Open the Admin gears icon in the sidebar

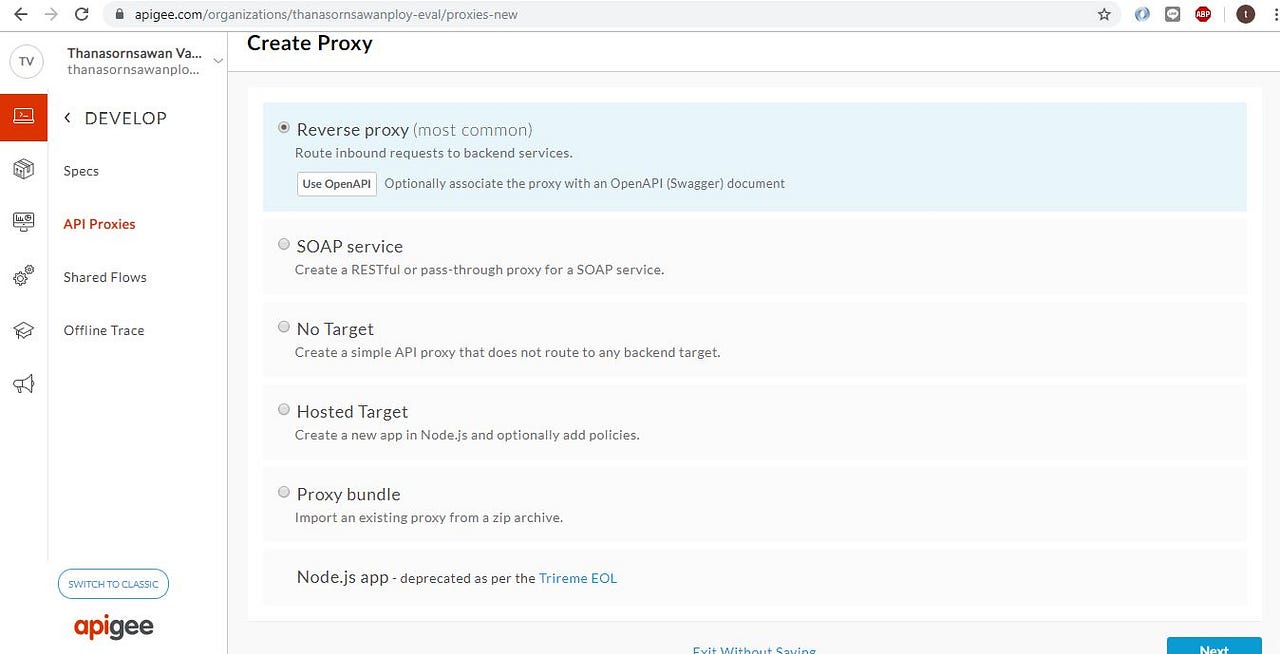point(23,276)
